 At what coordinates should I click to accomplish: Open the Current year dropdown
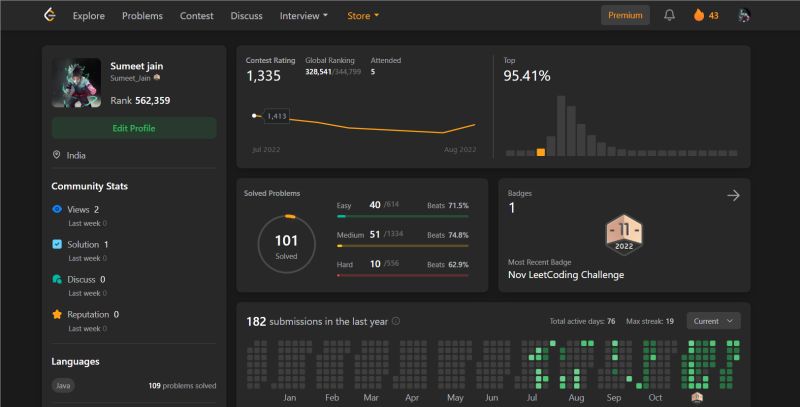(x=713, y=321)
